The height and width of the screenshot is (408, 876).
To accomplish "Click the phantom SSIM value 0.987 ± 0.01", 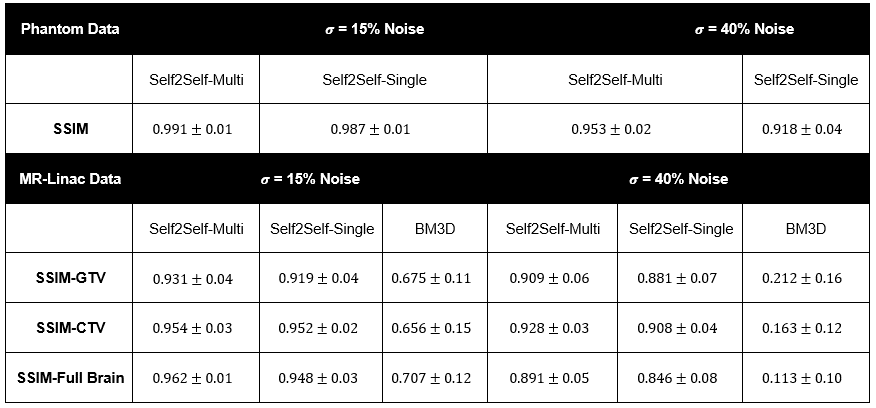I will (372, 129).
